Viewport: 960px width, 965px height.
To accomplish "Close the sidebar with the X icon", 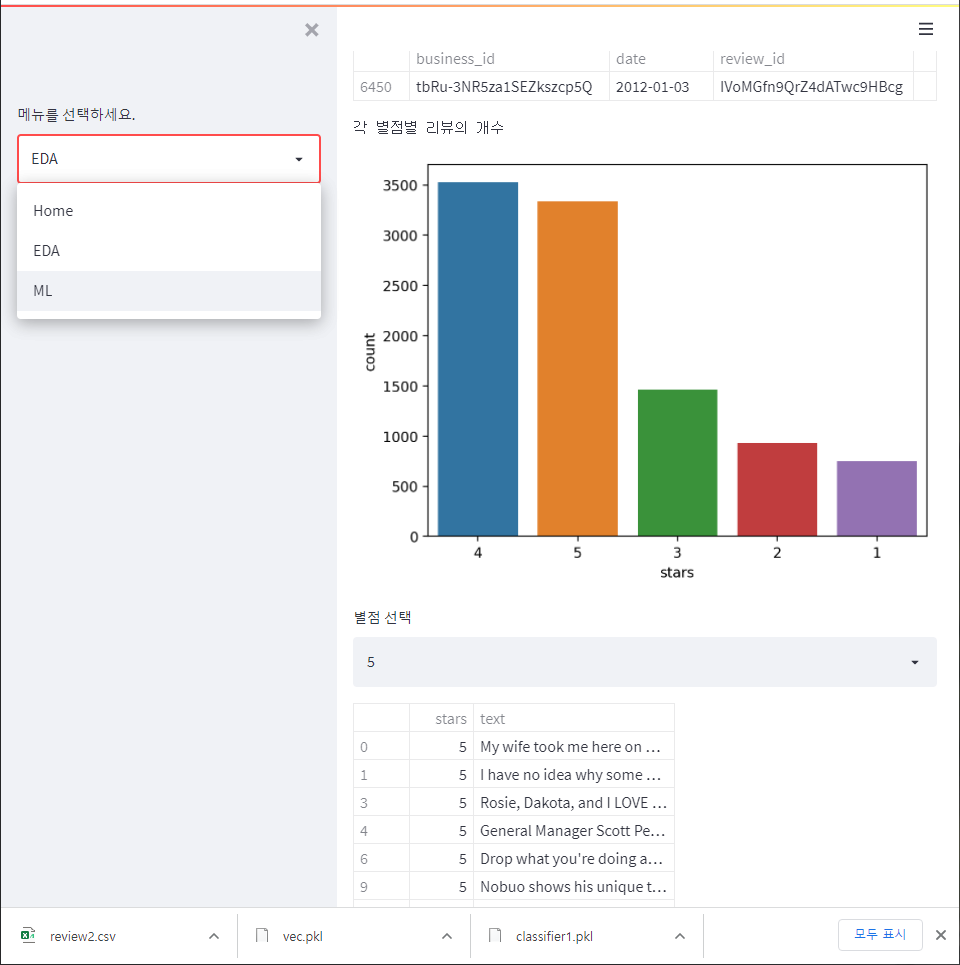I will click(x=311, y=30).
